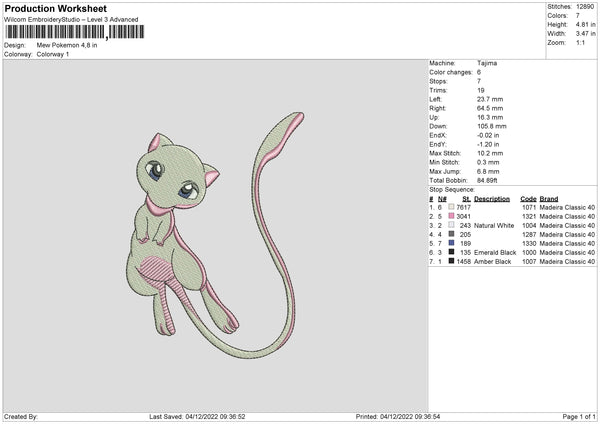Click the pink swatch for code 1321

click(451, 216)
